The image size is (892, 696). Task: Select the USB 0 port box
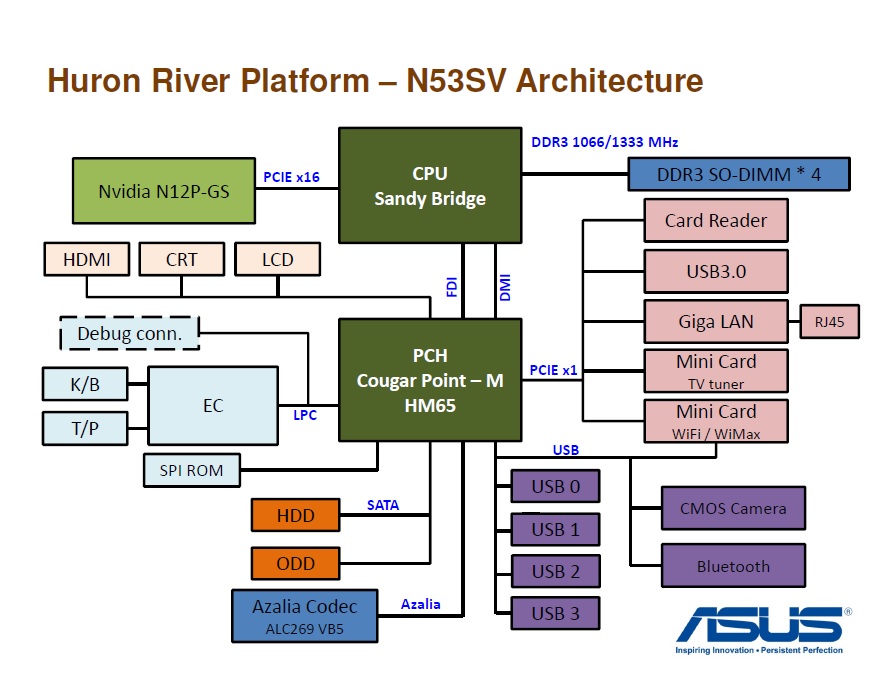tap(555, 486)
